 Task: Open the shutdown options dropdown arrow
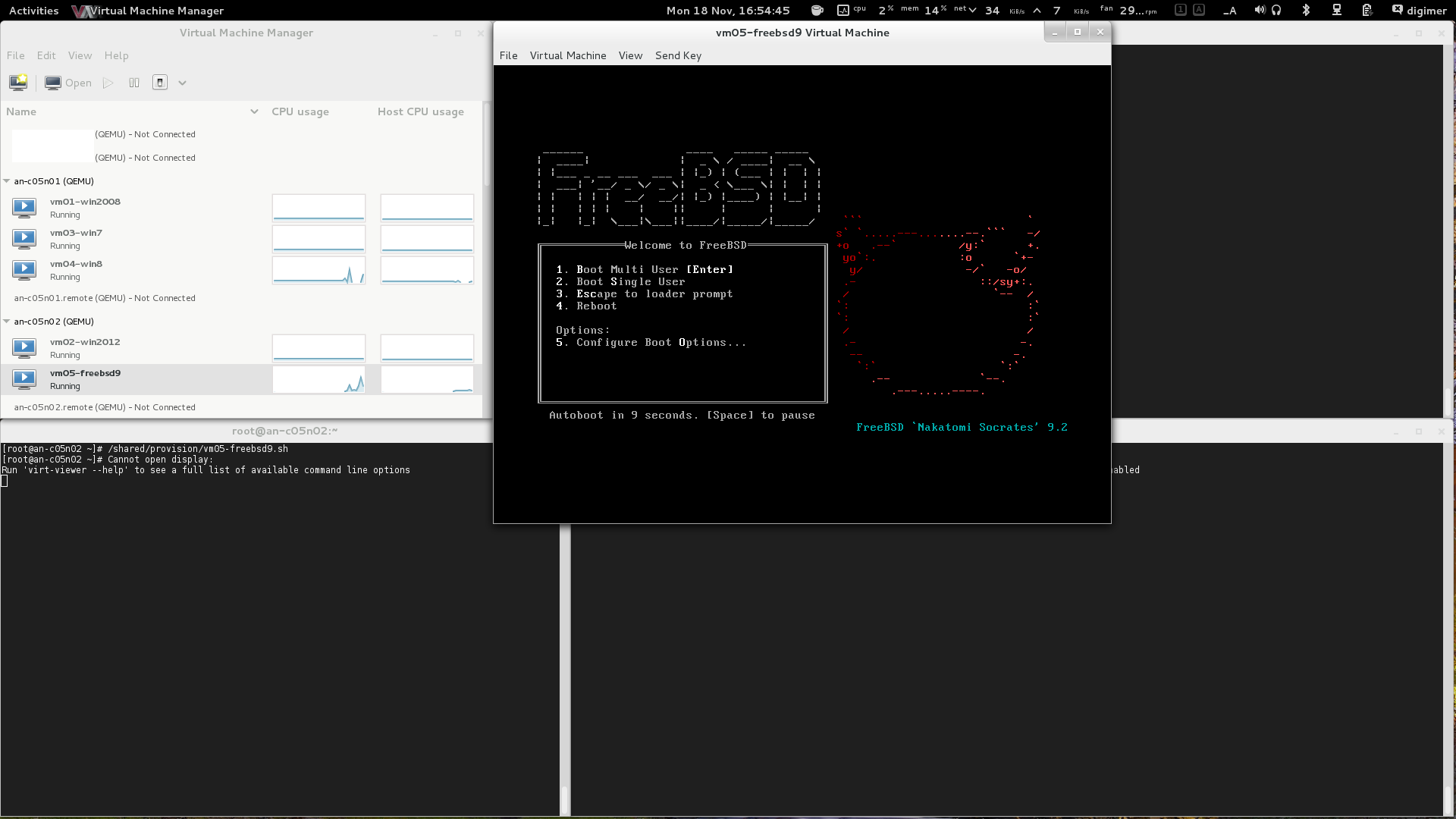point(182,83)
